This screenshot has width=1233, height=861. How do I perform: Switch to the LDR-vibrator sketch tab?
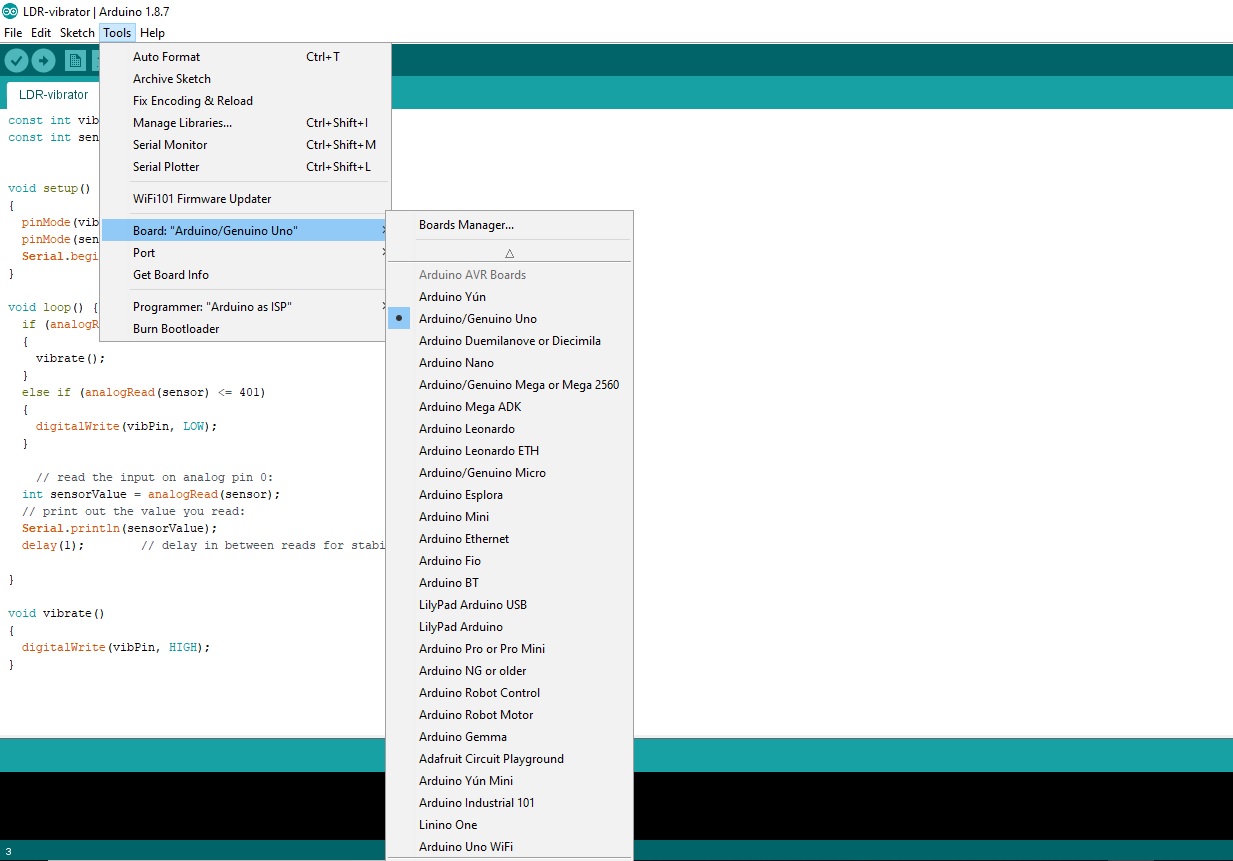53,95
